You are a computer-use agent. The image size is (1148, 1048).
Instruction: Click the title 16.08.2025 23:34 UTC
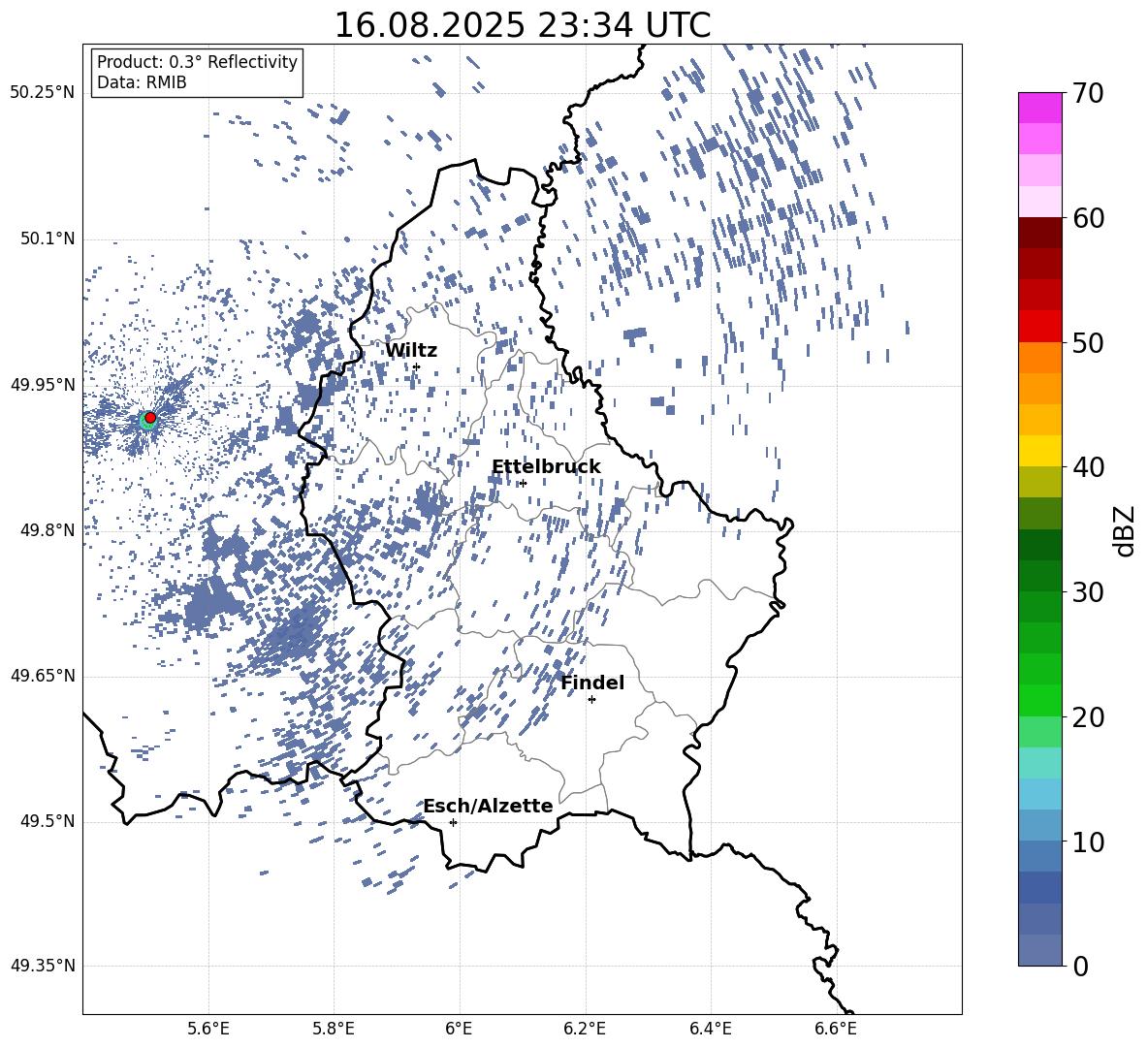coord(523,25)
